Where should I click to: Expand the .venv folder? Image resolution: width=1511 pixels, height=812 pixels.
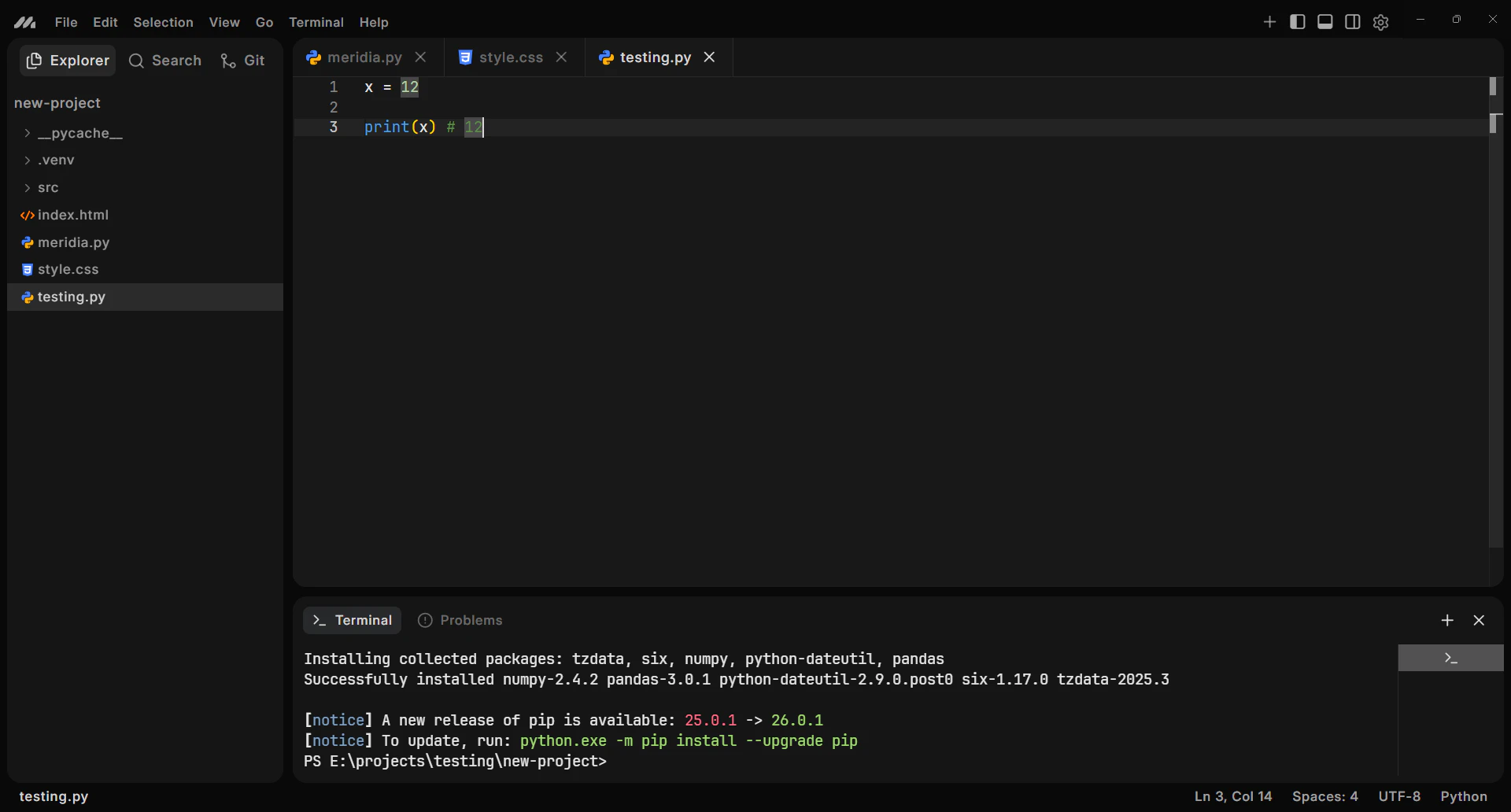point(56,161)
